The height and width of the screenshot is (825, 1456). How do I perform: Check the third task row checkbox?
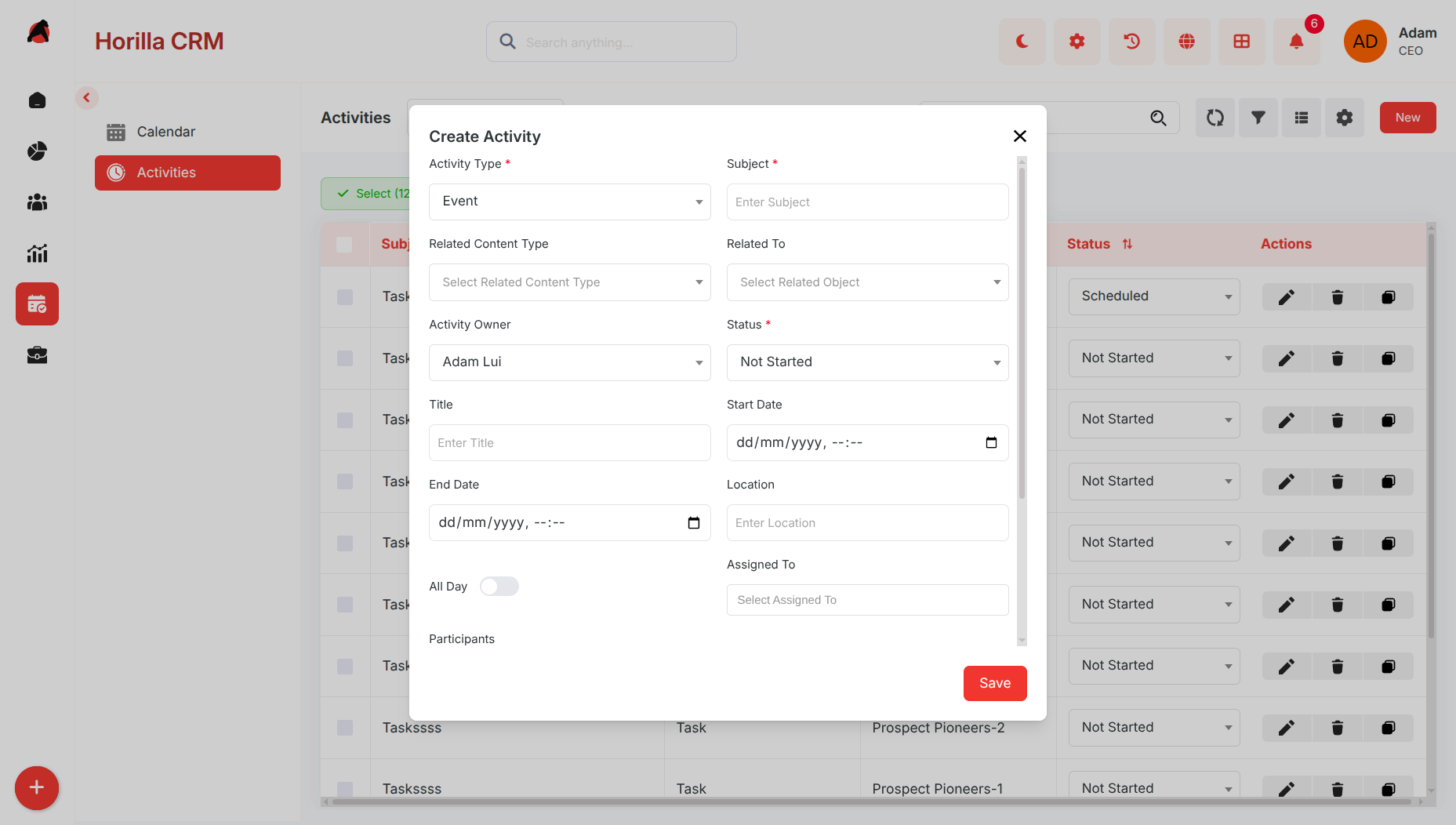coord(344,420)
